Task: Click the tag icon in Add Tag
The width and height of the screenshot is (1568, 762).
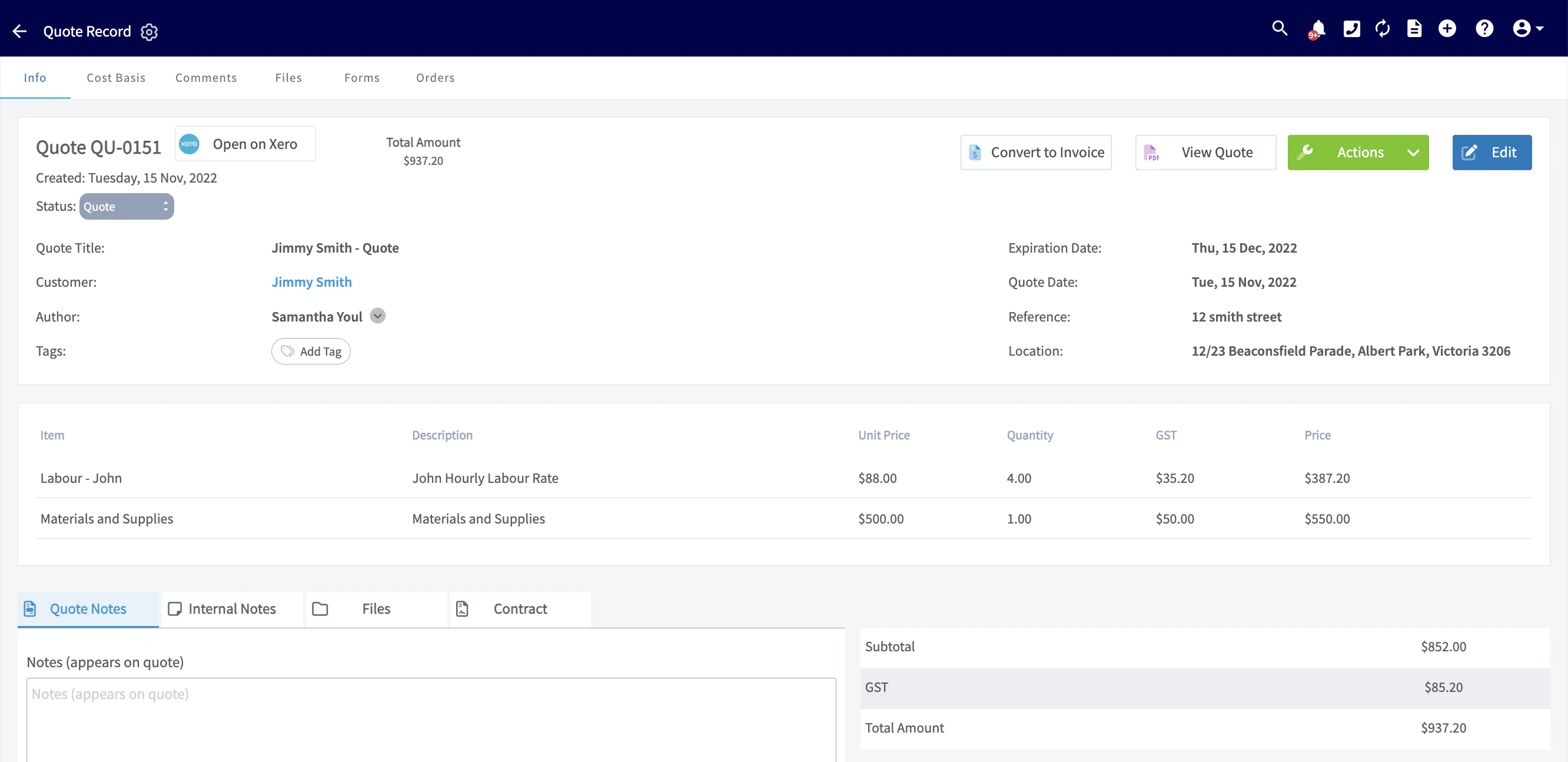Action: [x=287, y=351]
